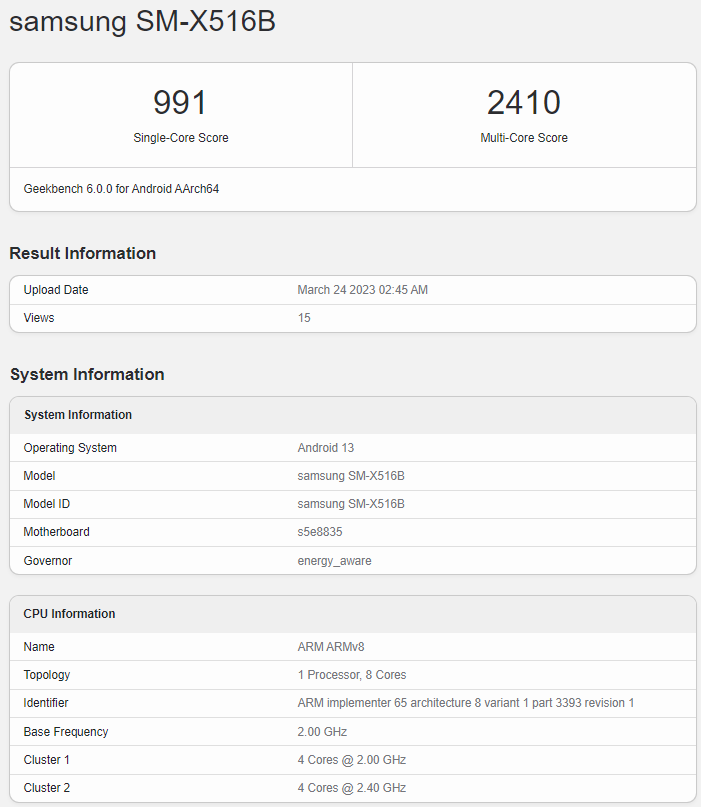Click the CPU Name label
701x807 pixels.
(x=39, y=647)
